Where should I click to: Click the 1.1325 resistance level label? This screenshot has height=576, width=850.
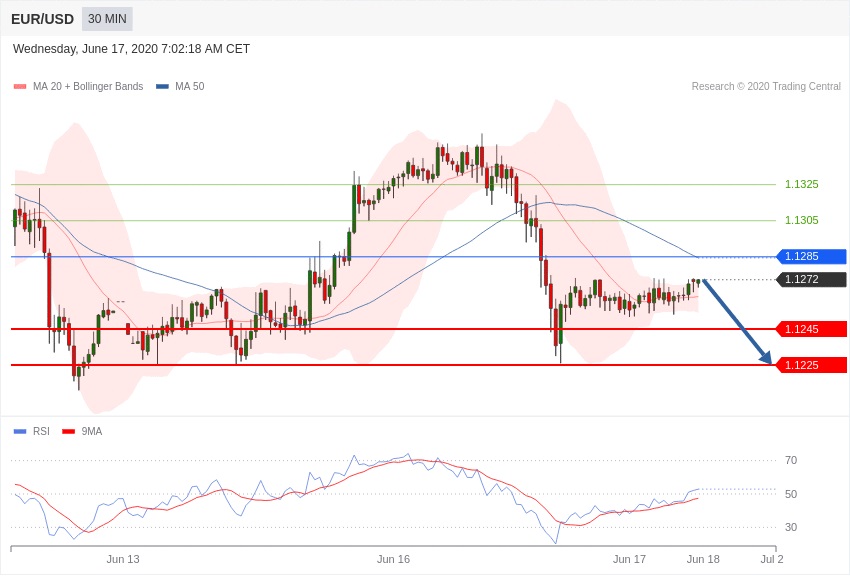802,184
